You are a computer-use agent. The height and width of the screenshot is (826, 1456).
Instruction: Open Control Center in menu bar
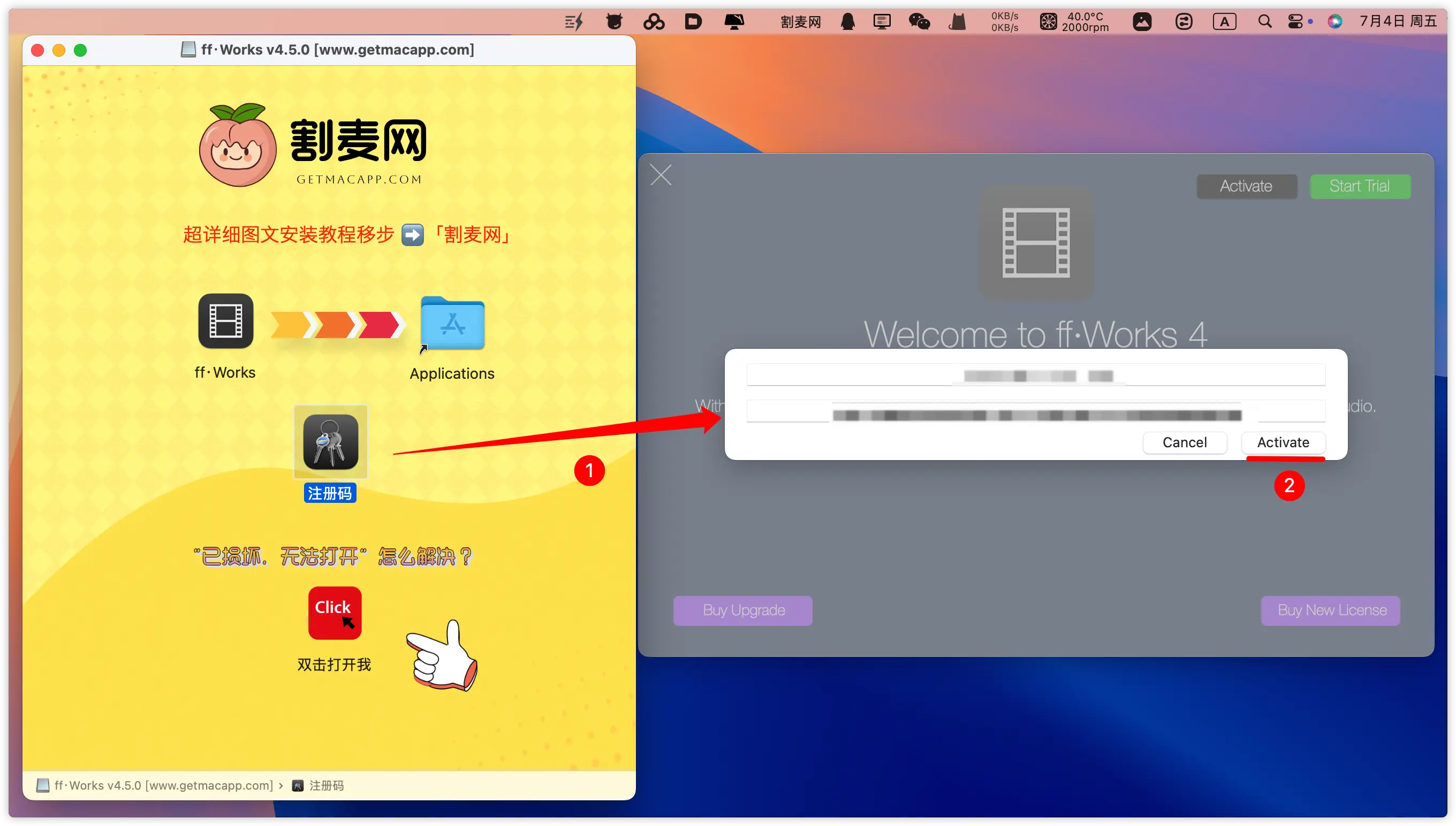[1296, 22]
